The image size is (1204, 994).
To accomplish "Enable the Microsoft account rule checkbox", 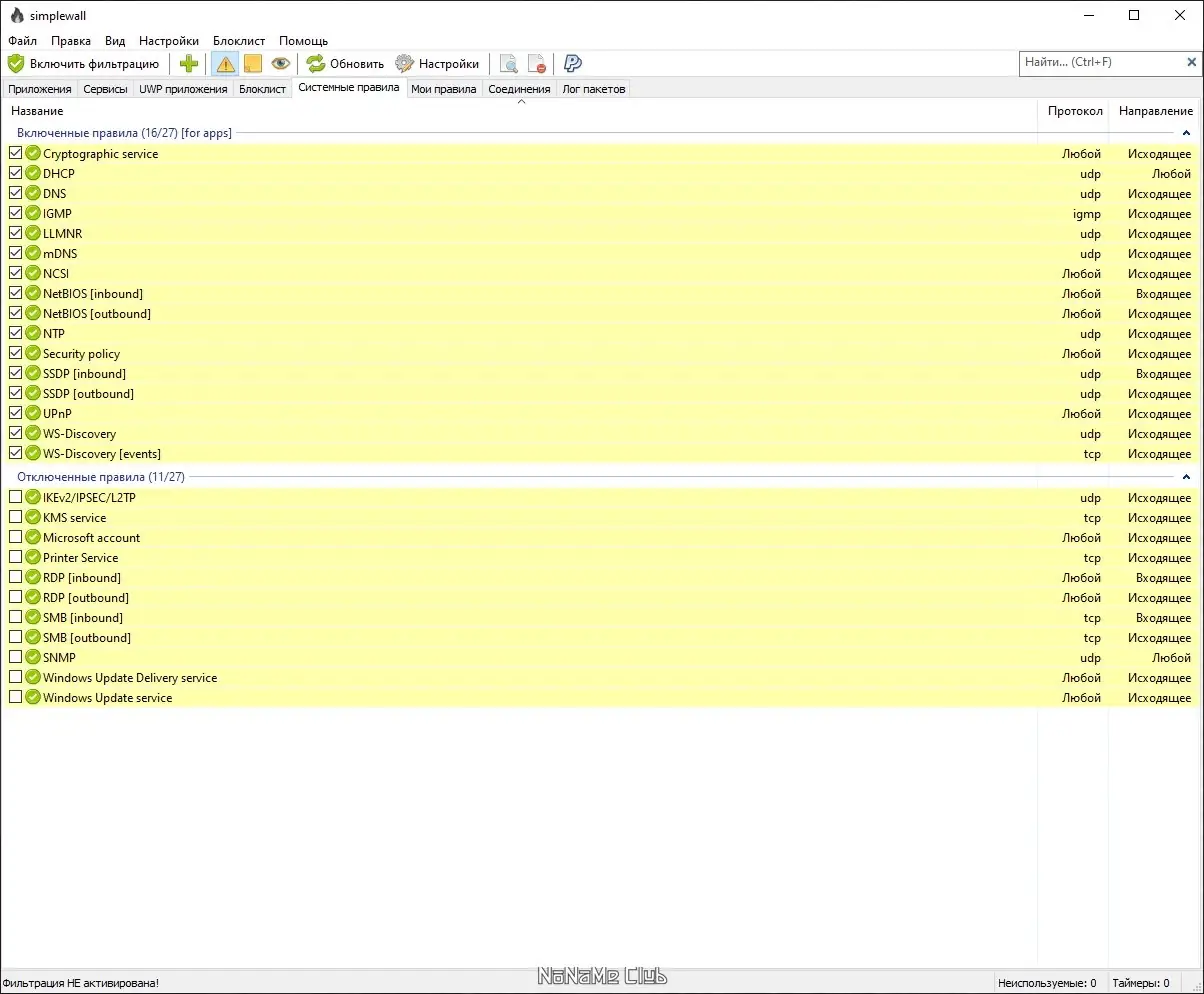I will click(15, 537).
